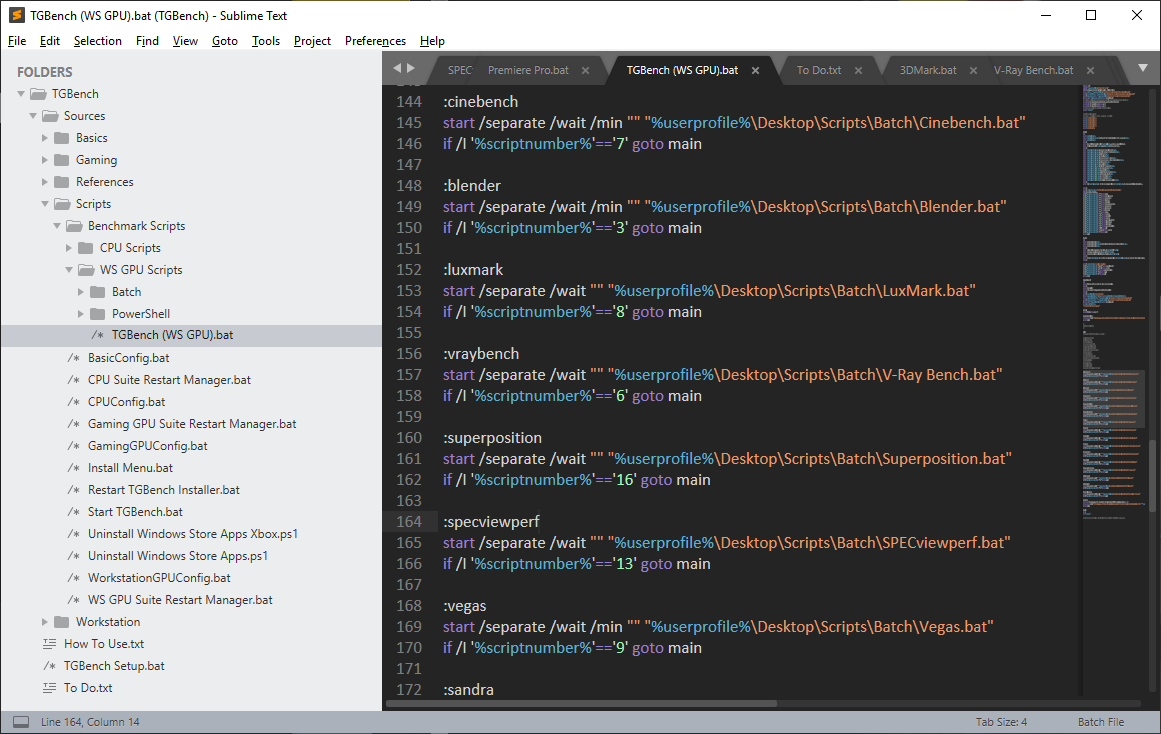Open the File menu
Image resolution: width=1161 pixels, height=734 pixels.
click(17, 41)
